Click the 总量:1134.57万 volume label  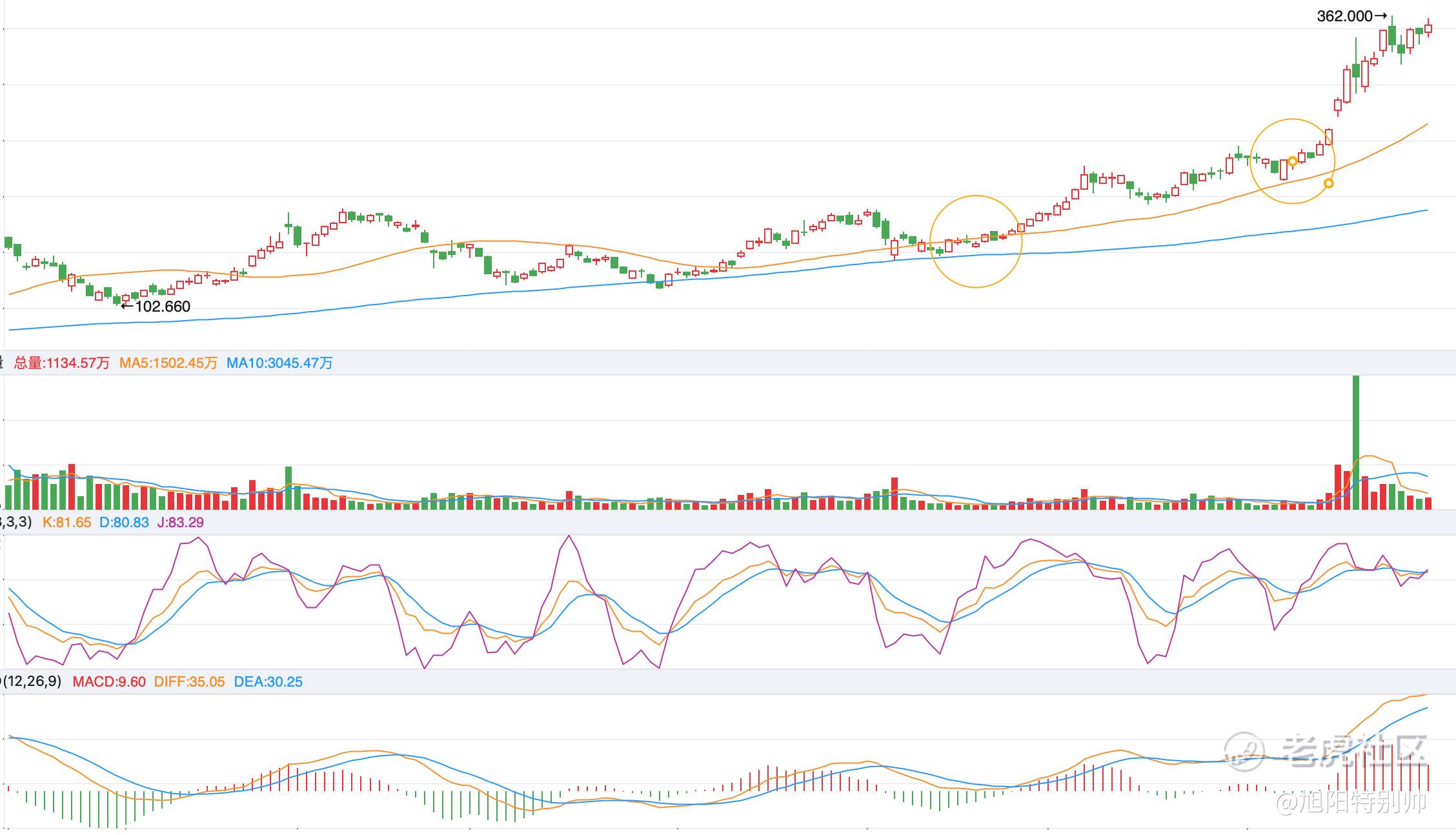62,363
